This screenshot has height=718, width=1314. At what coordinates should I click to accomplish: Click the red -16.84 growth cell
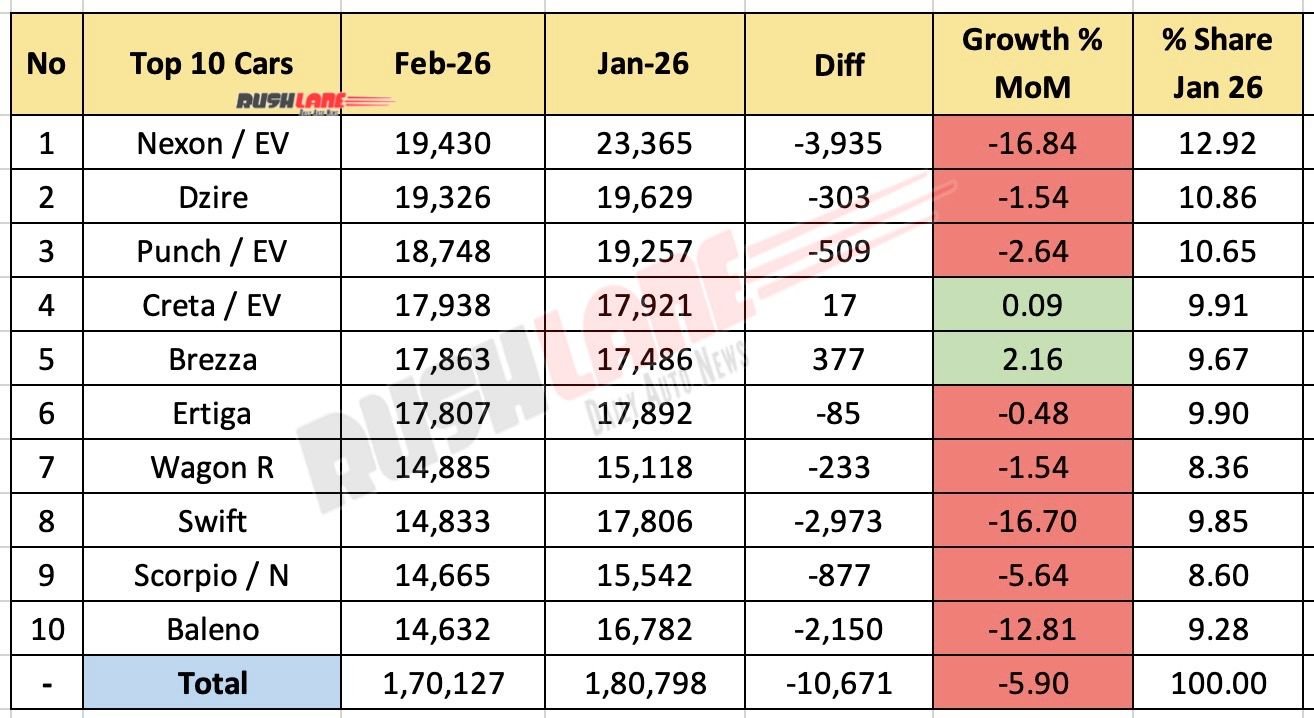click(x=1032, y=143)
